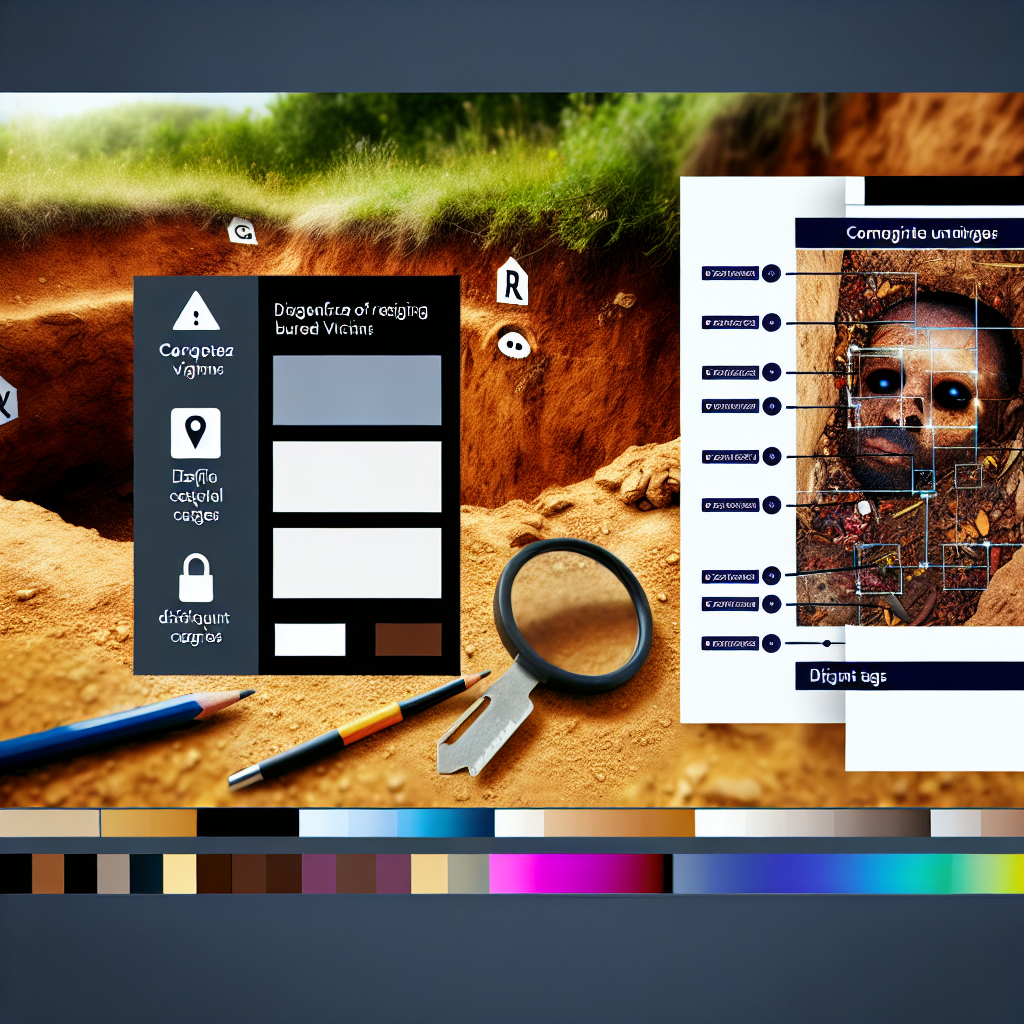Toggle the third round dot in annotation list
1024x1024 pixels.
[770, 372]
